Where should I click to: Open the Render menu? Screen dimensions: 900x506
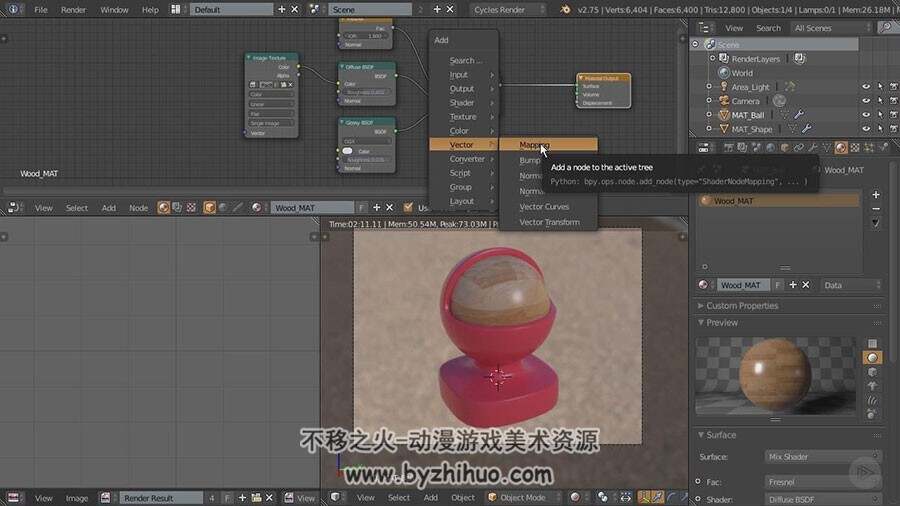click(x=73, y=9)
